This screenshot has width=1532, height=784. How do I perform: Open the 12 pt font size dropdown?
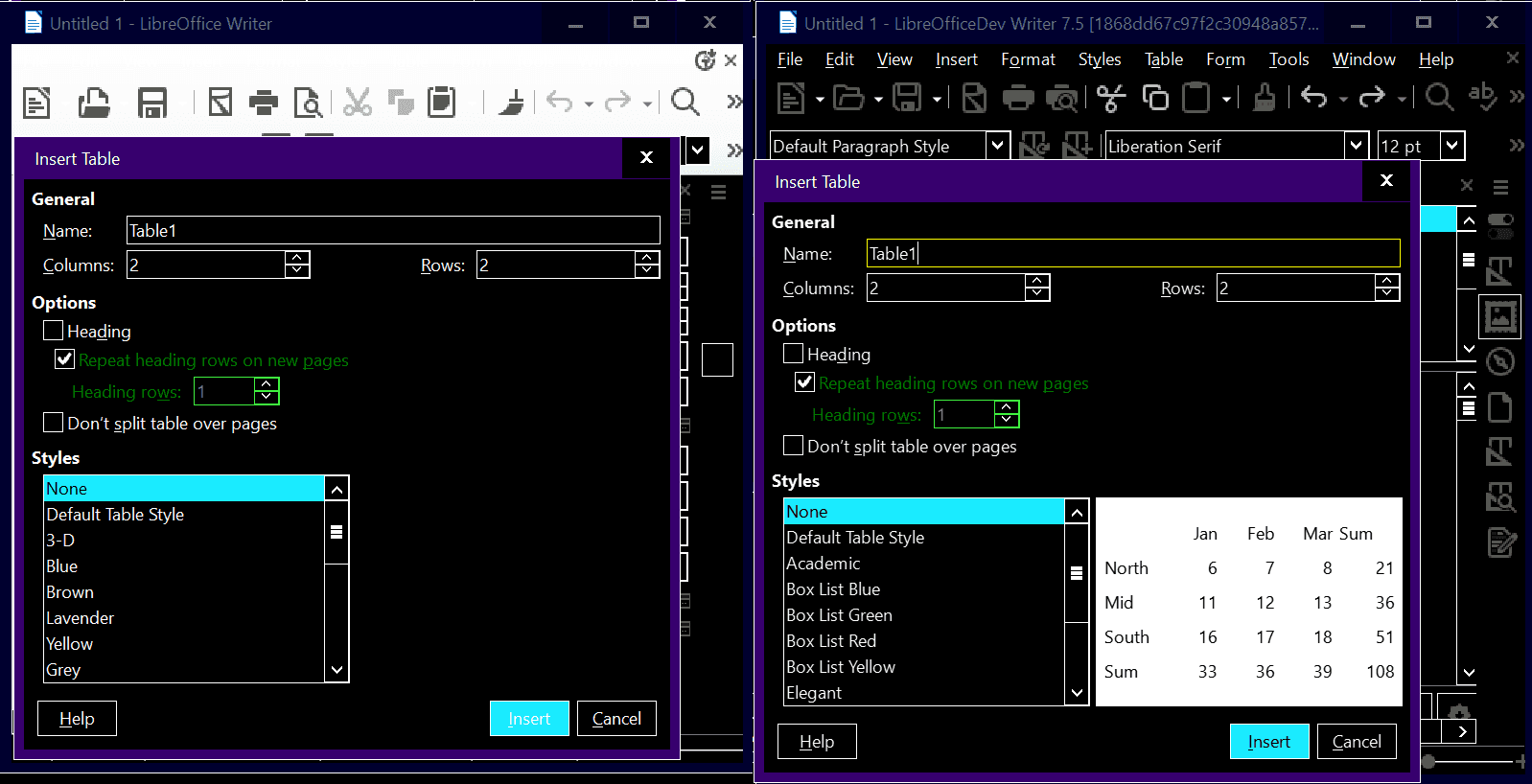coord(1451,146)
